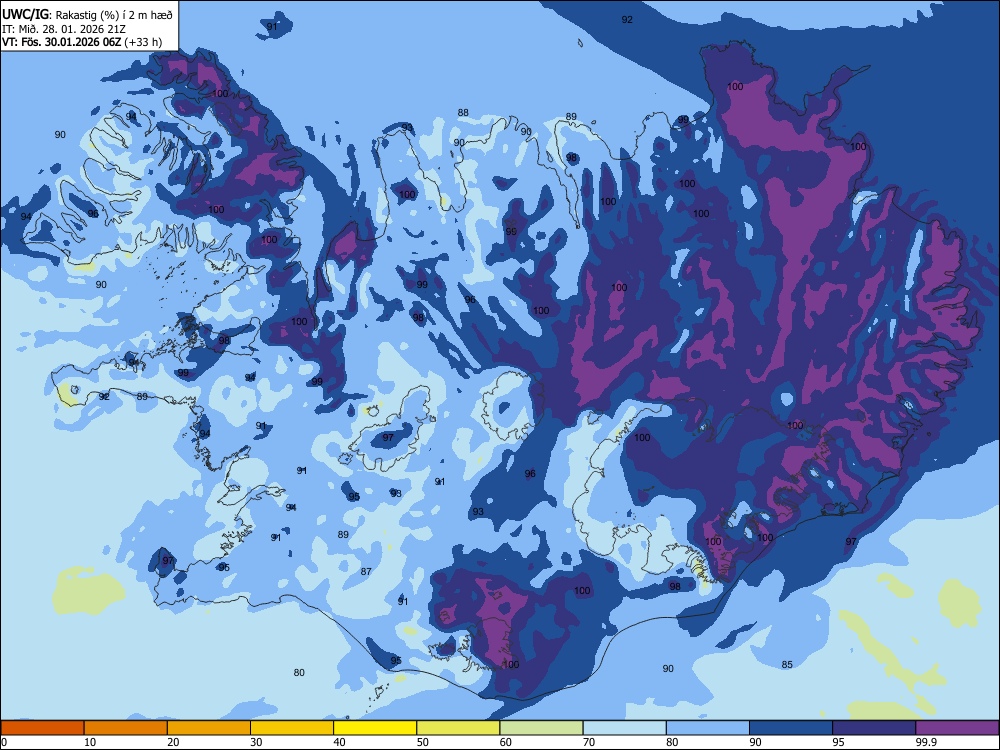Click the purple above-99.9 legend swatch
The height and width of the screenshot is (750, 1000).
click(957, 728)
